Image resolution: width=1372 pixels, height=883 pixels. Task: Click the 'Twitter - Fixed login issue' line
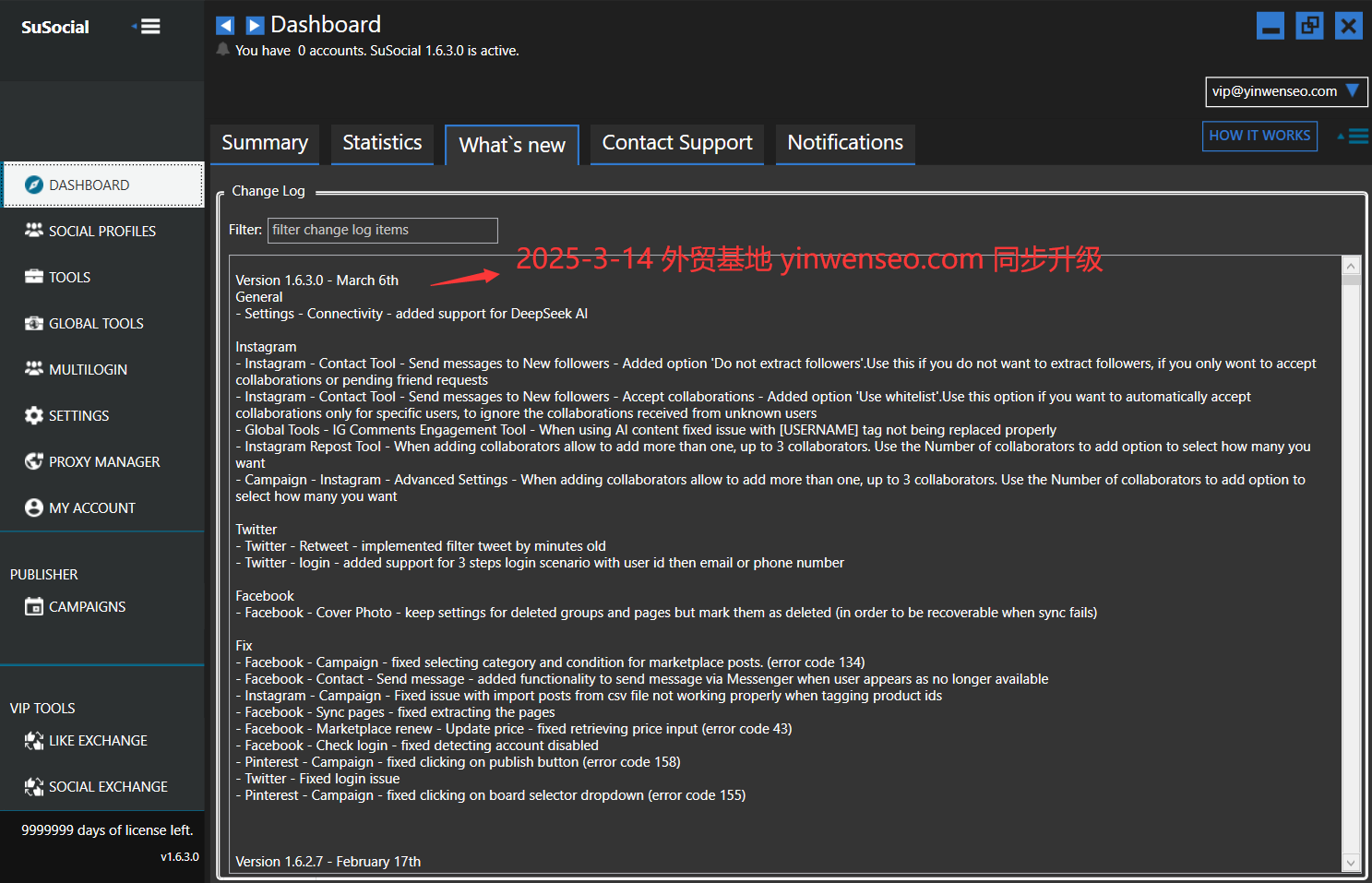317,778
